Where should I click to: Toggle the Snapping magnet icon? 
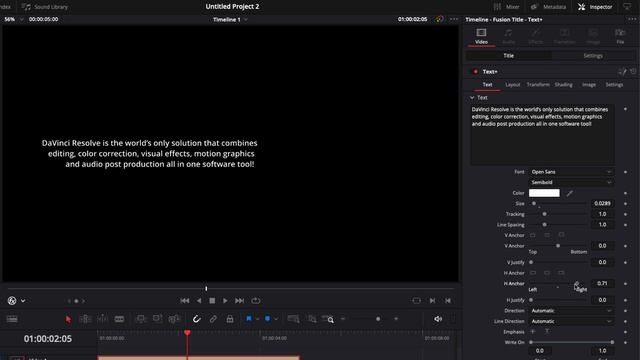196,319
